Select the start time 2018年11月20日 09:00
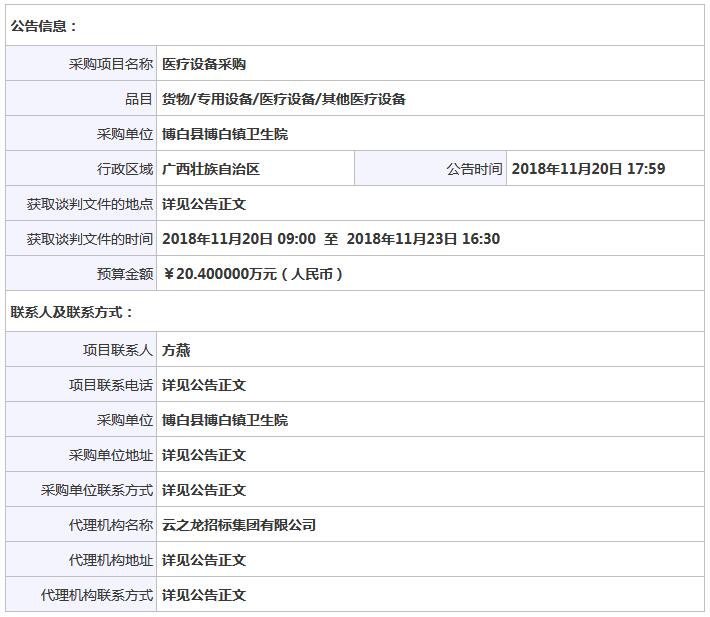 (x=239, y=239)
